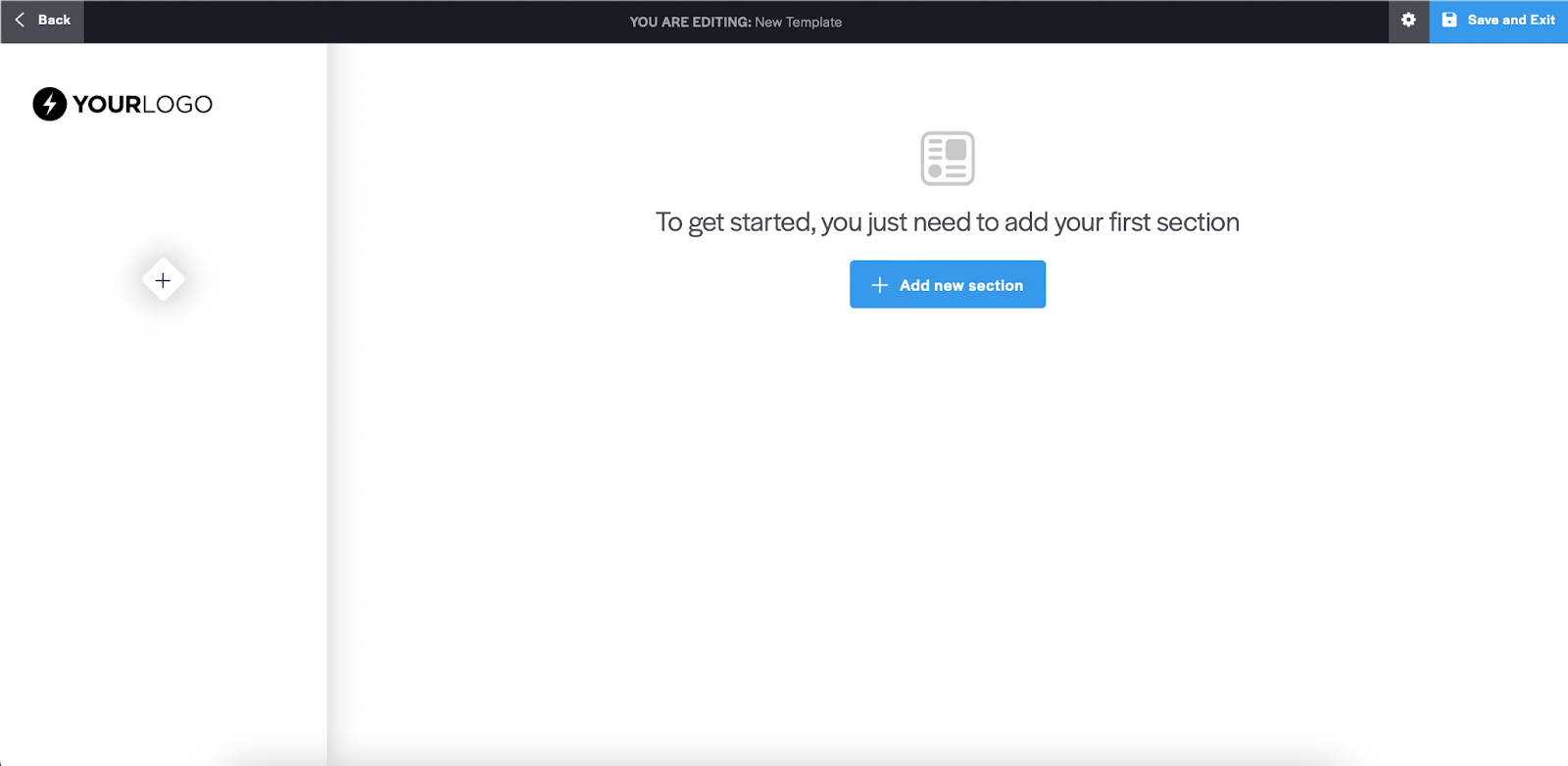The height and width of the screenshot is (766, 1568).
Task: Select the New Template name in header
Action: click(798, 23)
